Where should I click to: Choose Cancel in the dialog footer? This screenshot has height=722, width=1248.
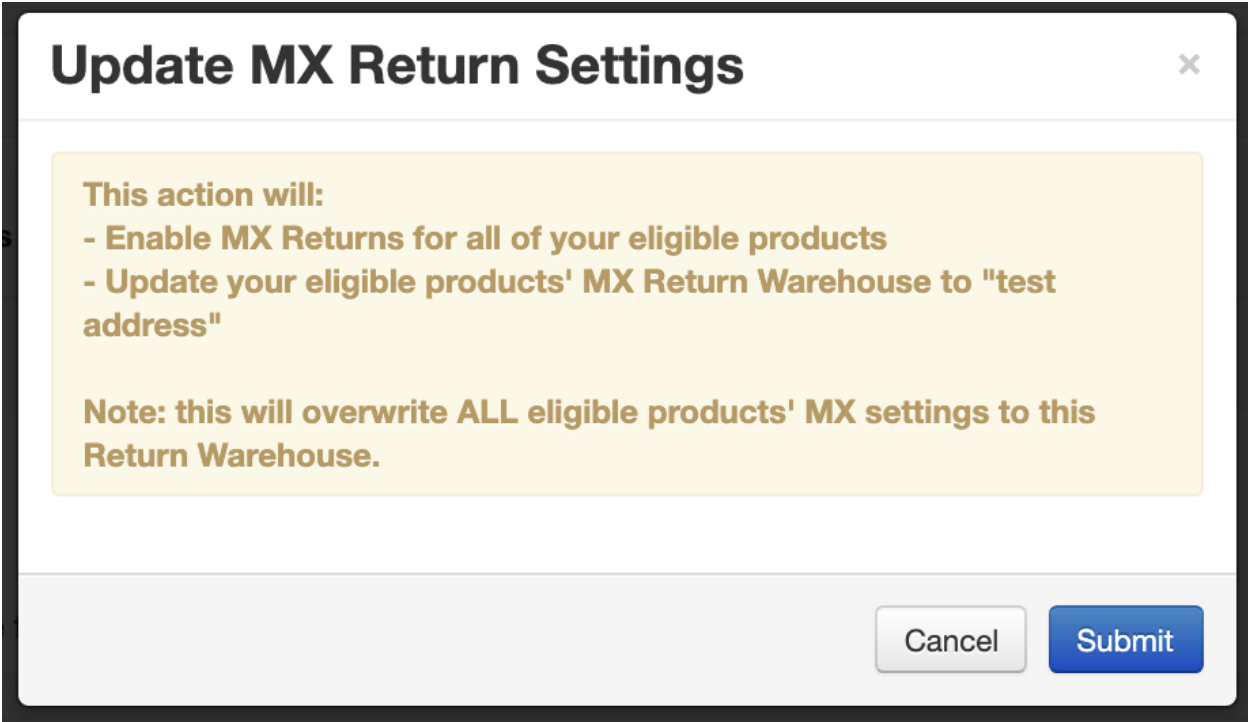tap(950, 640)
